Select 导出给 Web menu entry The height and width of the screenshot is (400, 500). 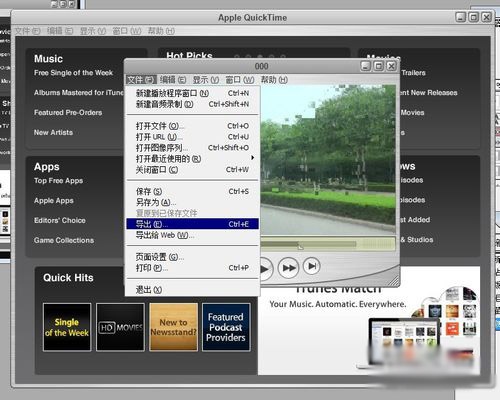192,235
